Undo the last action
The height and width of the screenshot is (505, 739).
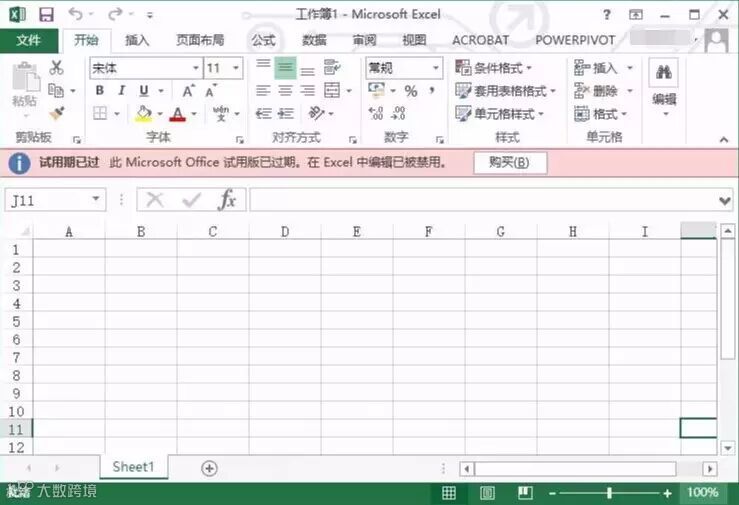click(x=75, y=14)
